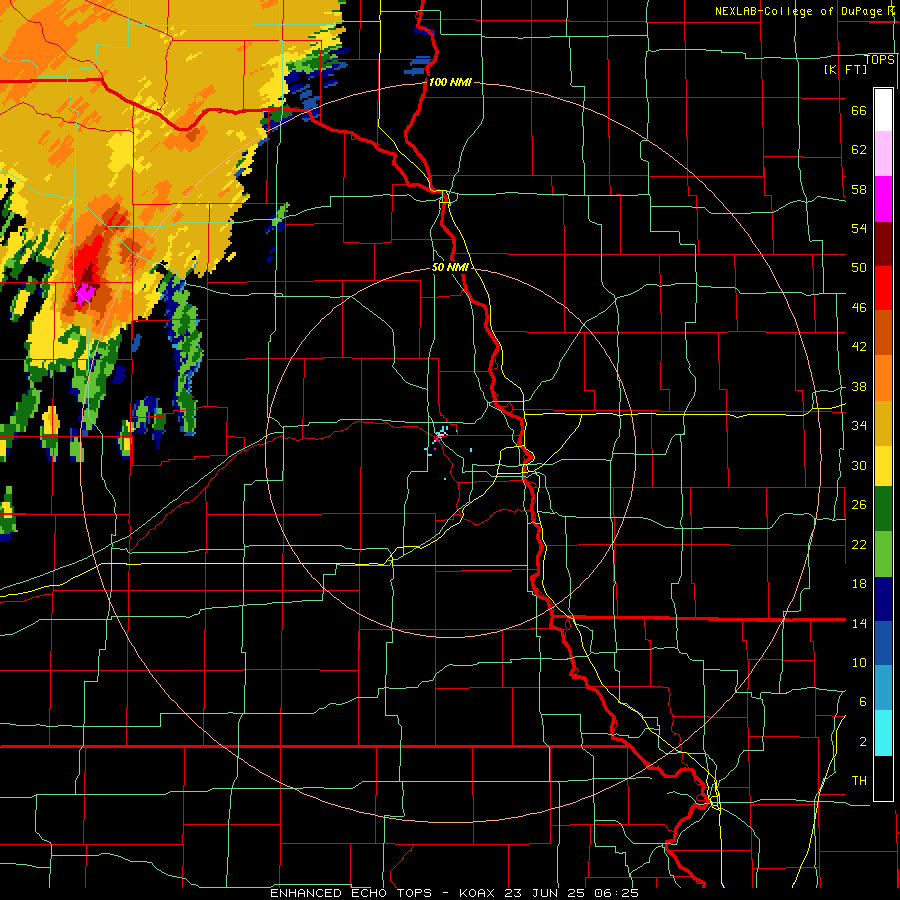This screenshot has height=900, width=900.
Task: Click the 100 NMI range ring label
Action: click(450, 82)
